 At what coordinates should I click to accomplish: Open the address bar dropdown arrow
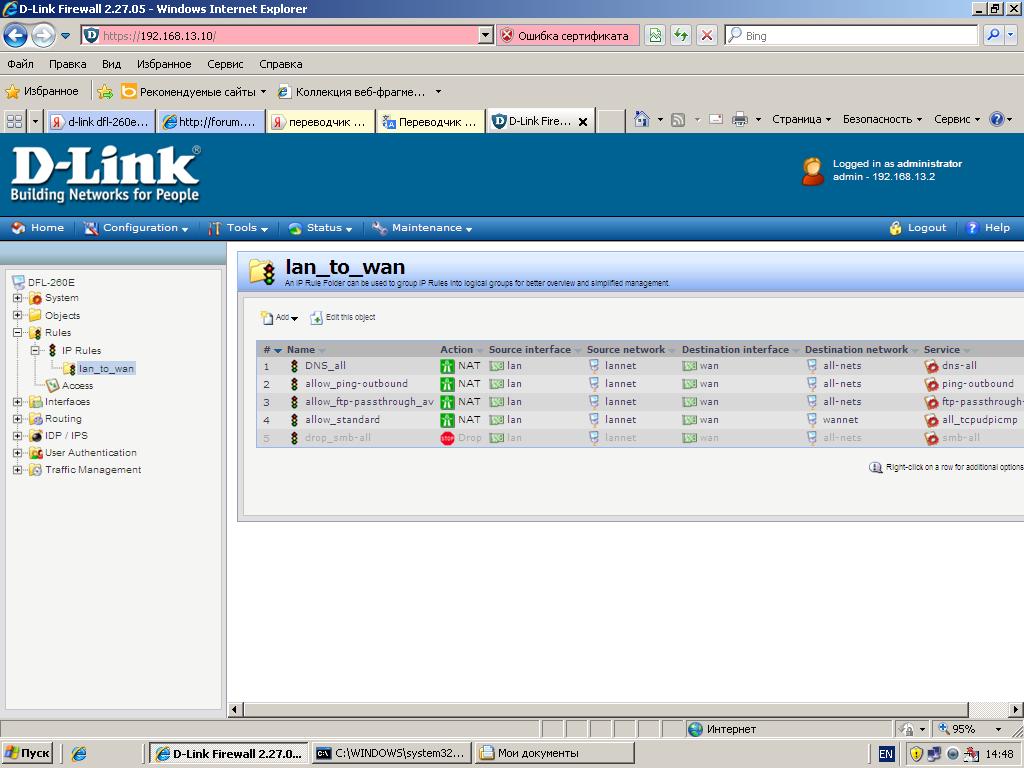tap(485, 35)
